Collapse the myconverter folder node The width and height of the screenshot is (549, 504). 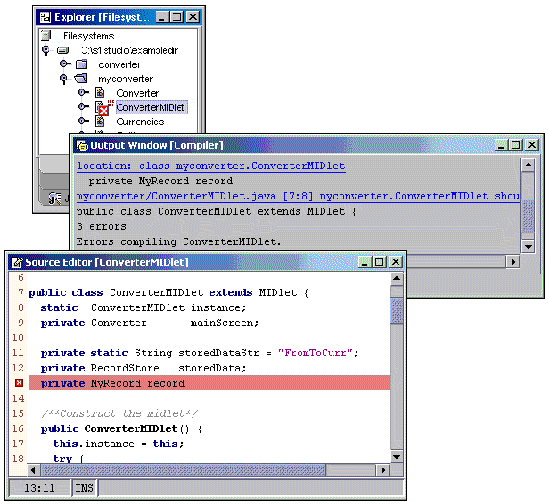point(64,79)
